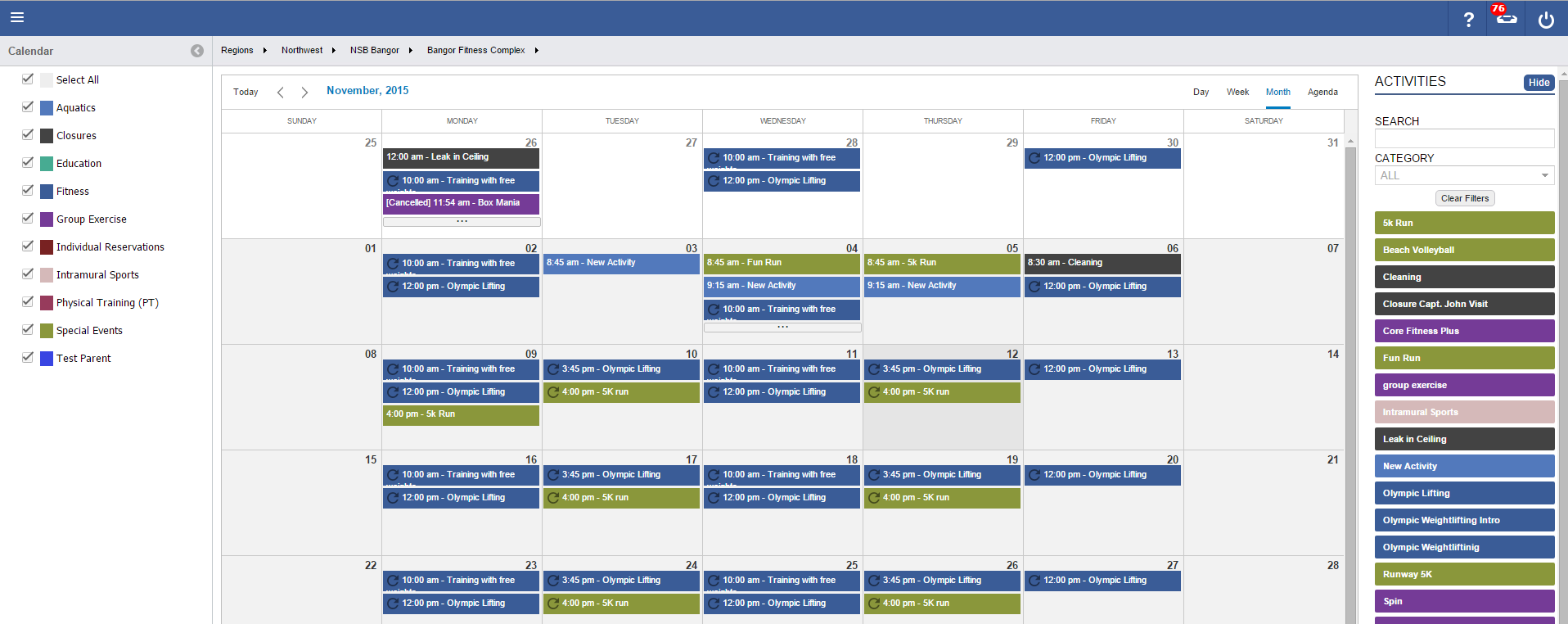The width and height of the screenshot is (1568, 624).
Task: Go to next month arrow
Action: (304, 93)
